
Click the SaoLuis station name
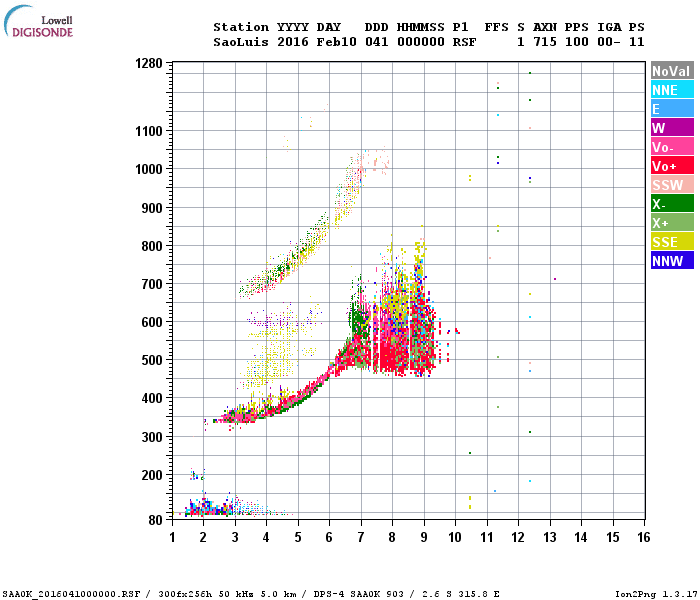241,42
